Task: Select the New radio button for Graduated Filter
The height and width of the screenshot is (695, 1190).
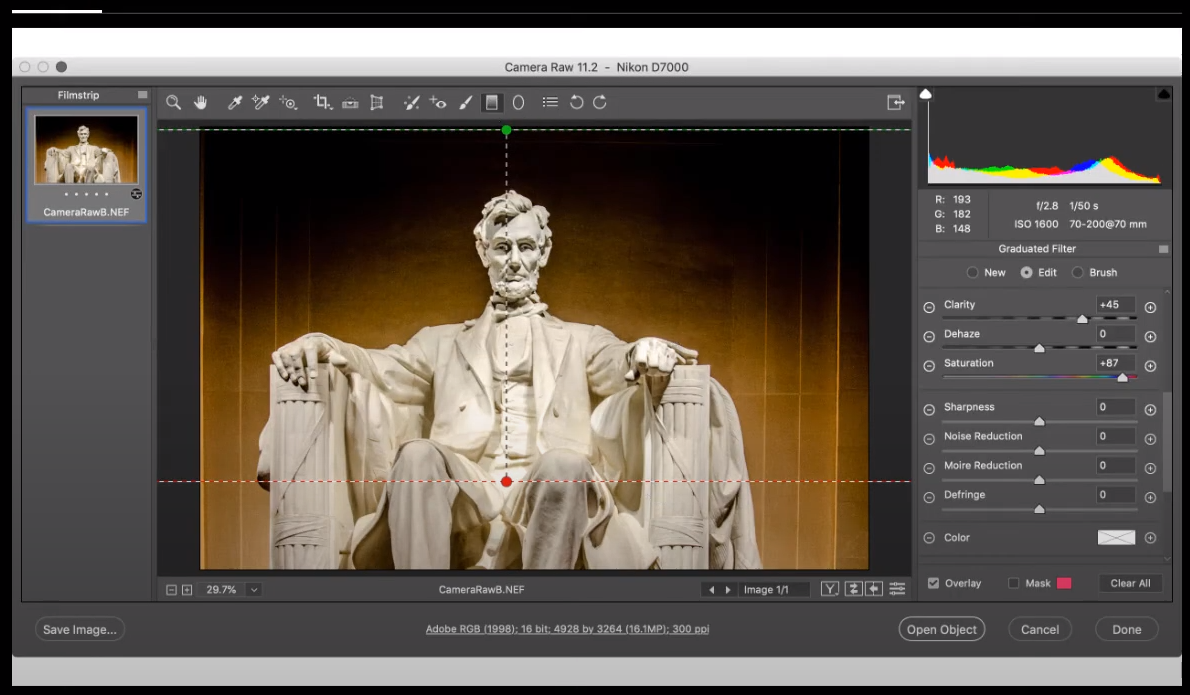Action: click(x=972, y=272)
